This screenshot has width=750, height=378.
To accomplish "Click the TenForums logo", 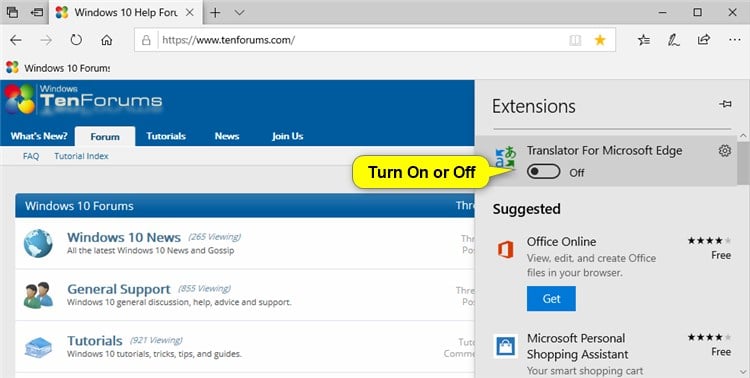I will point(84,100).
